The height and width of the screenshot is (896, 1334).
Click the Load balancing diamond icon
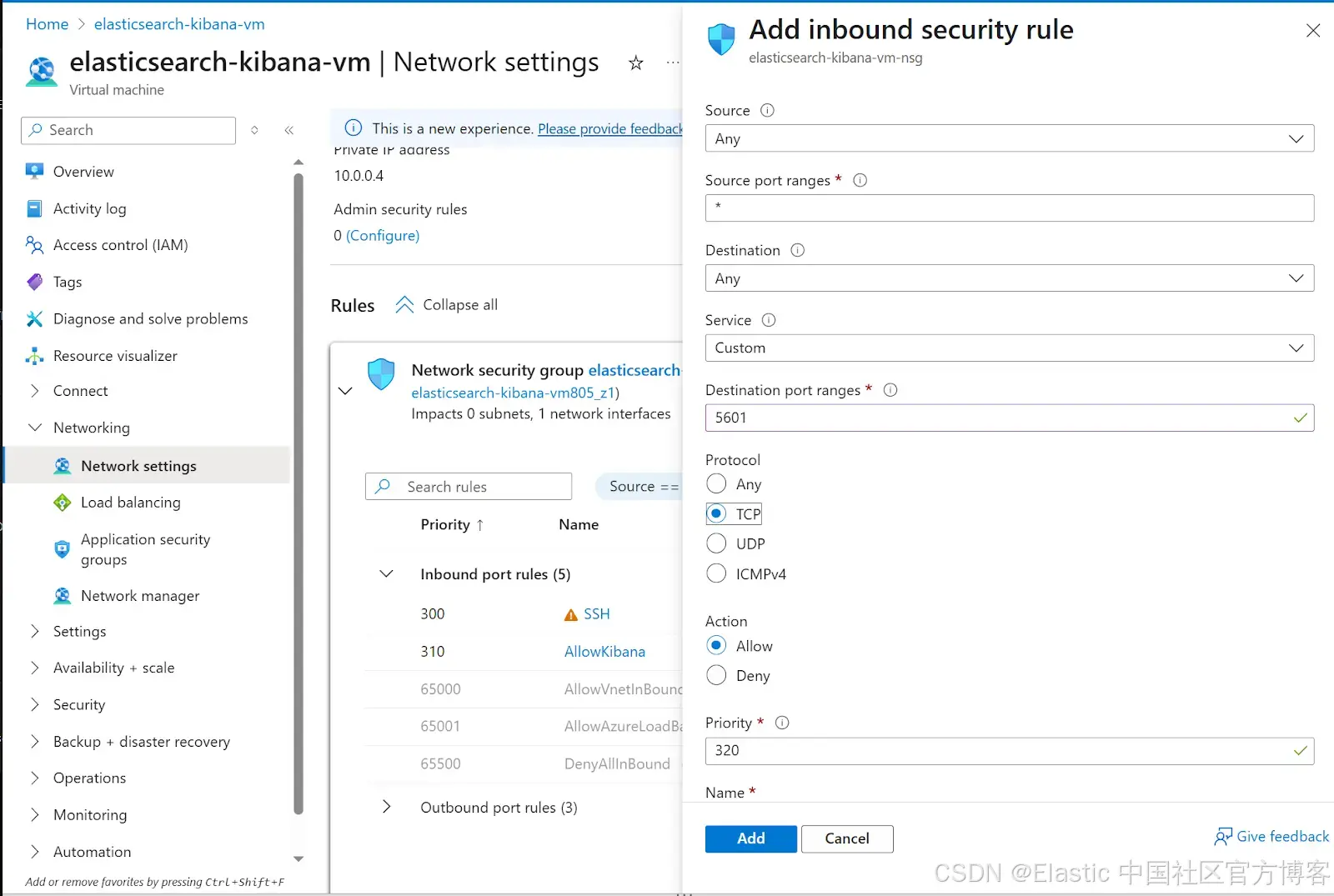[63, 503]
